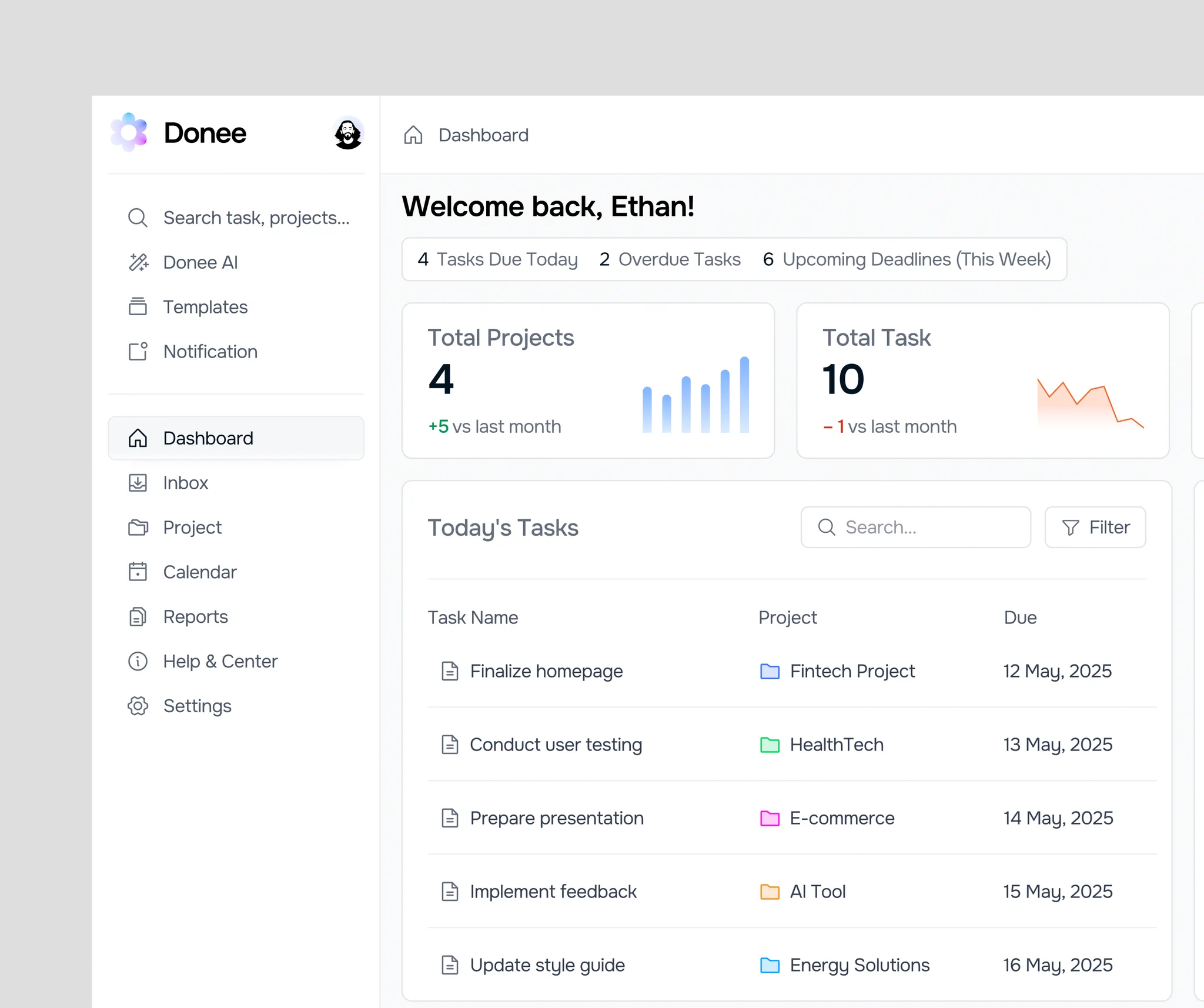The image size is (1204, 1008).
Task: Open the user profile avatar
Action: tap(348, 133)
